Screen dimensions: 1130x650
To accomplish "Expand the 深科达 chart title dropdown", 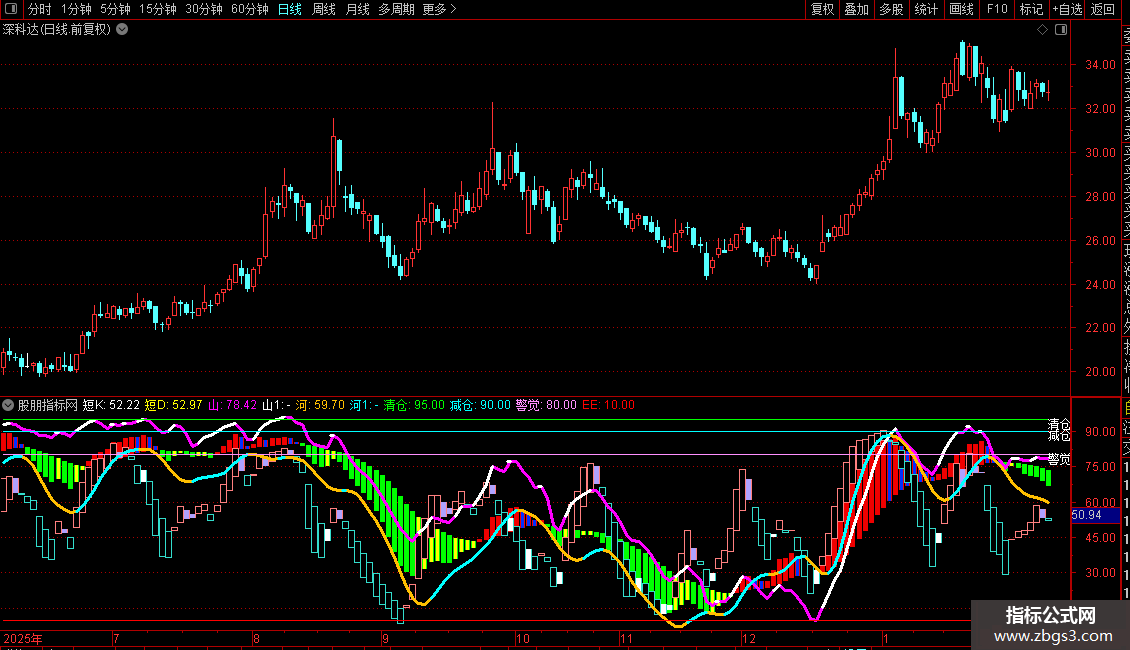I will click(x=122, y=30).
